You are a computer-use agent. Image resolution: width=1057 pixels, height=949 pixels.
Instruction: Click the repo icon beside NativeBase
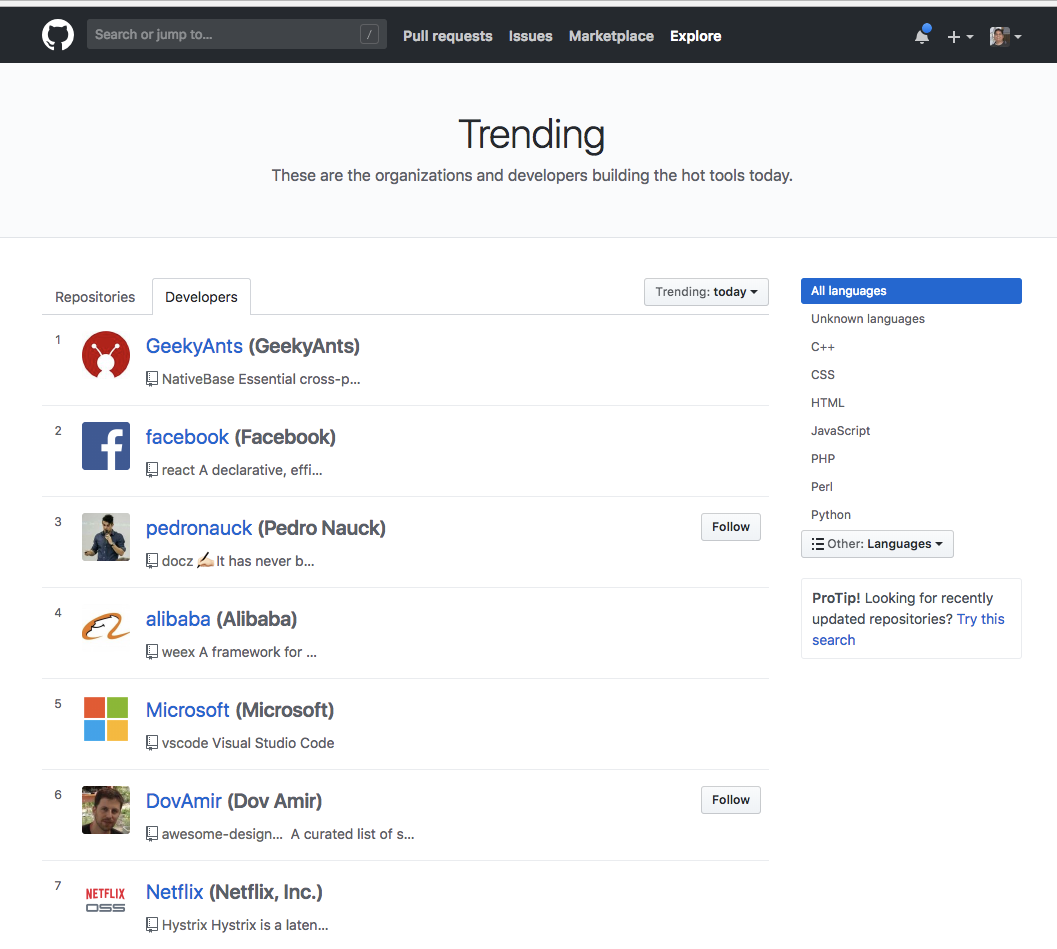click(x=152, y=379)
